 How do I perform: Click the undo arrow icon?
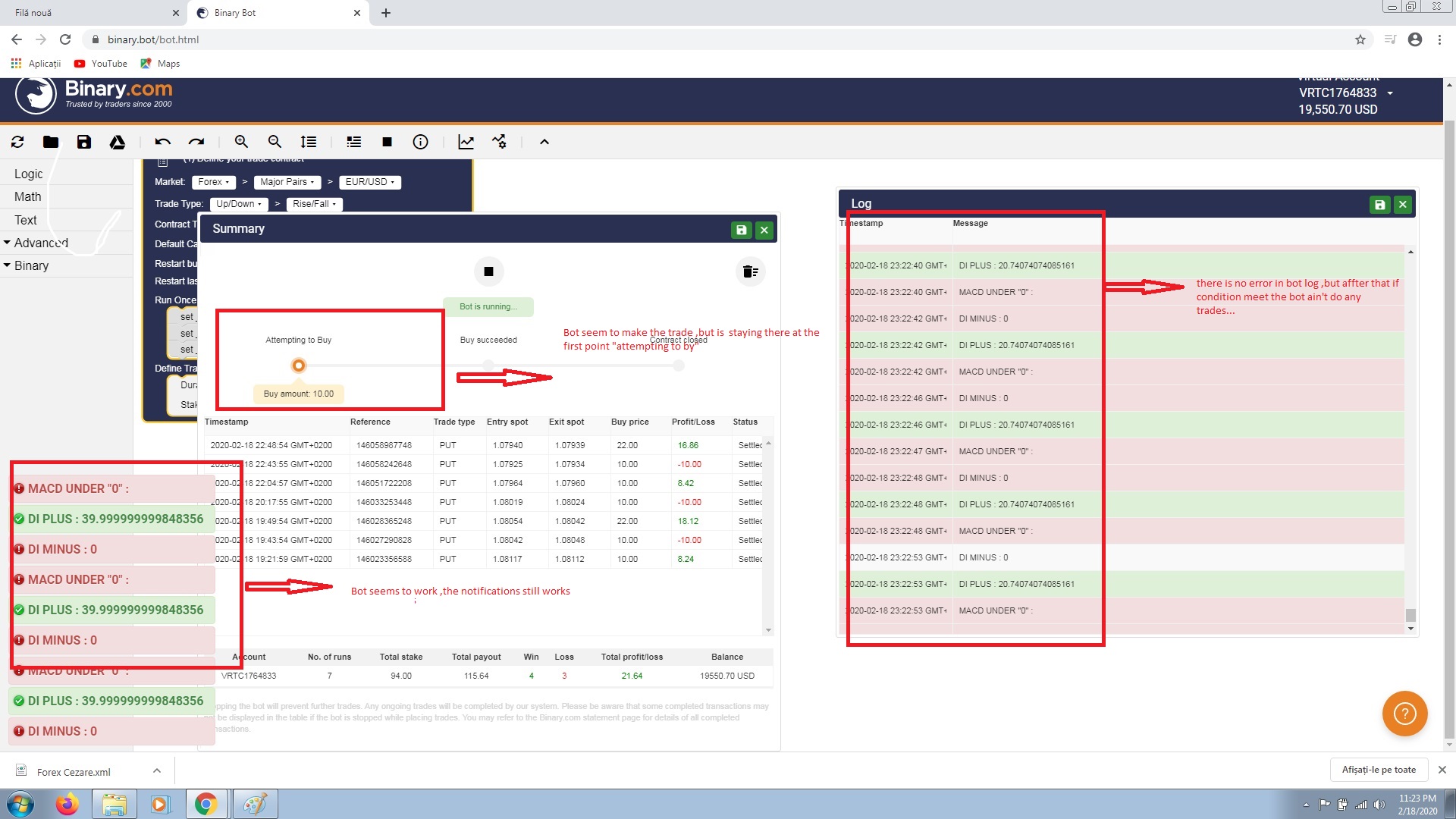coord(162,142)
